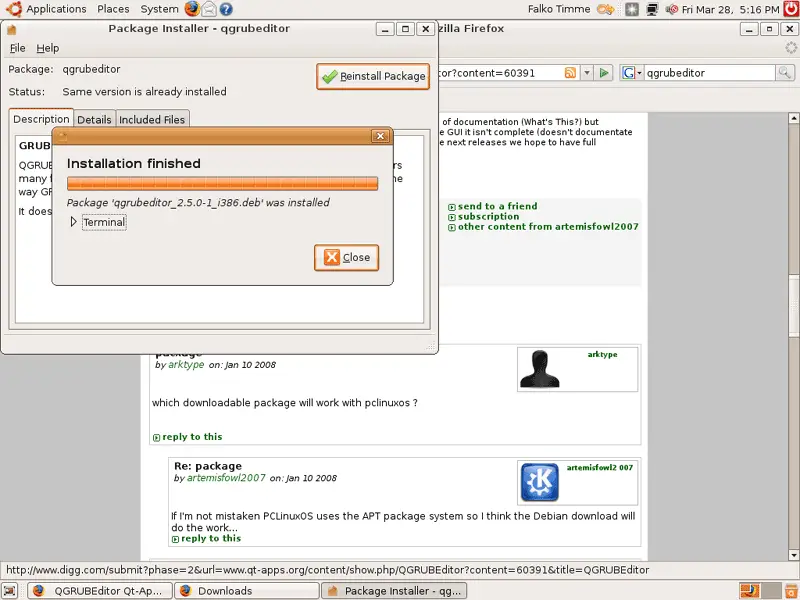Click the date and time clock in the top panel
The width and height of the screenshot is (800, 600).
point(731,10)
